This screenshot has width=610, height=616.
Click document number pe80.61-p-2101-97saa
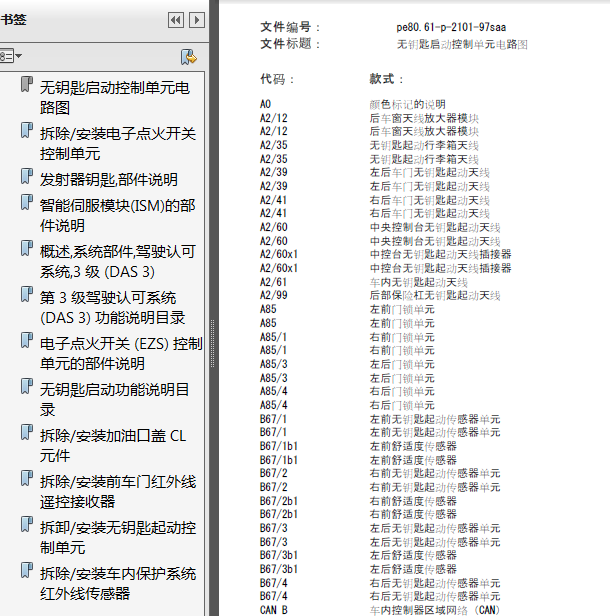[x=451, y=27]
